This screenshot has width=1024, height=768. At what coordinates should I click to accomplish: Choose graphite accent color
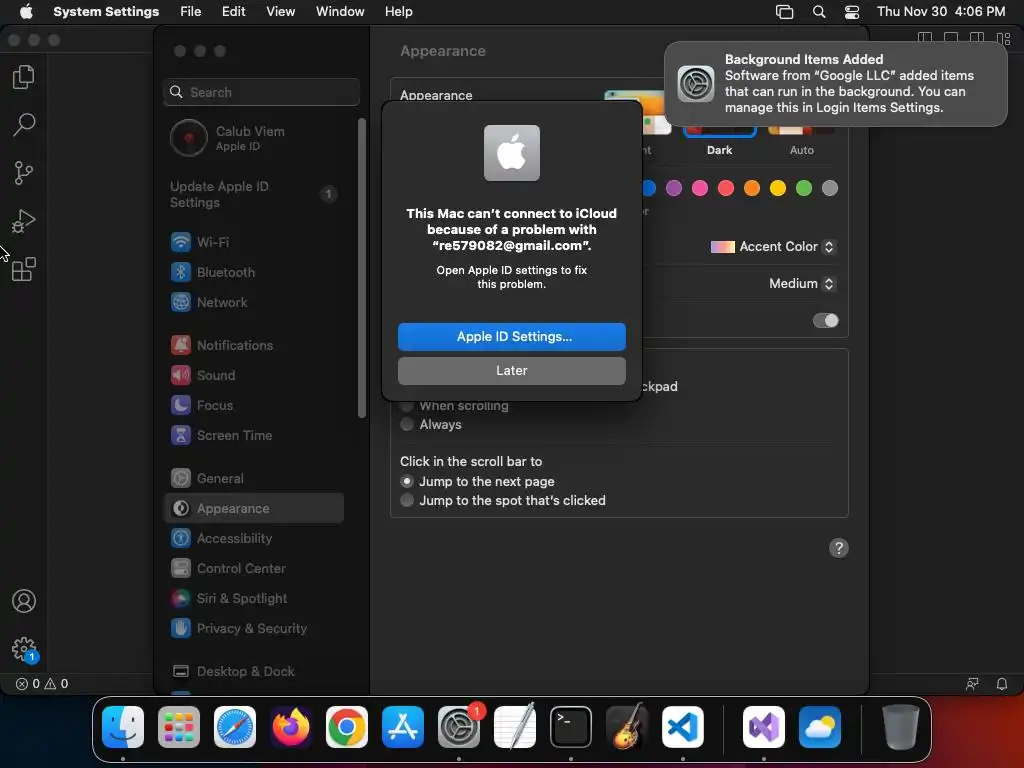click(830, 189)
